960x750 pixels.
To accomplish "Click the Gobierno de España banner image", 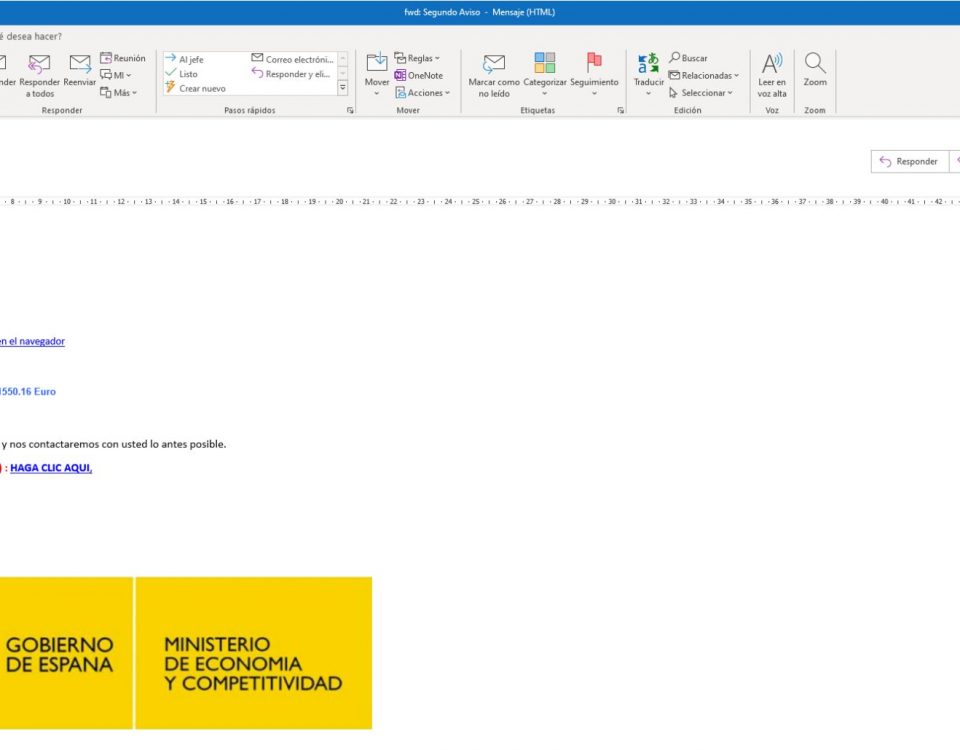I will tap(185, 652).
